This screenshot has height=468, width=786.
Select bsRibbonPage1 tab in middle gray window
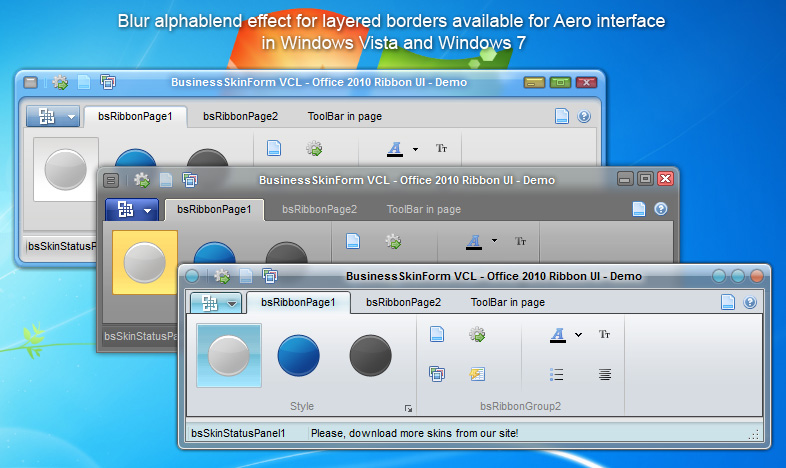point(214,209)
